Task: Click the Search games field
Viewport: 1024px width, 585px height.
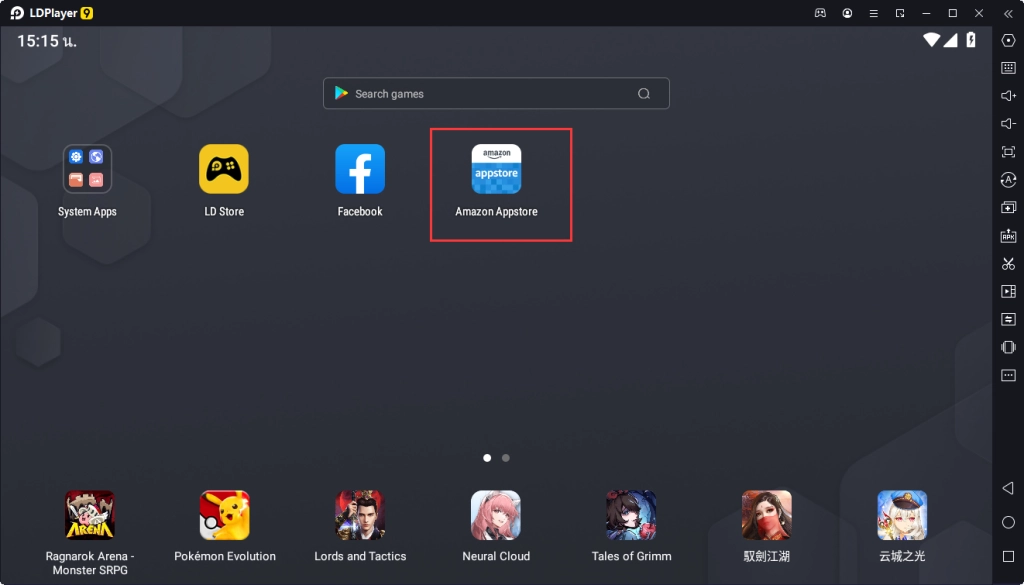Action: pos(496,93)
